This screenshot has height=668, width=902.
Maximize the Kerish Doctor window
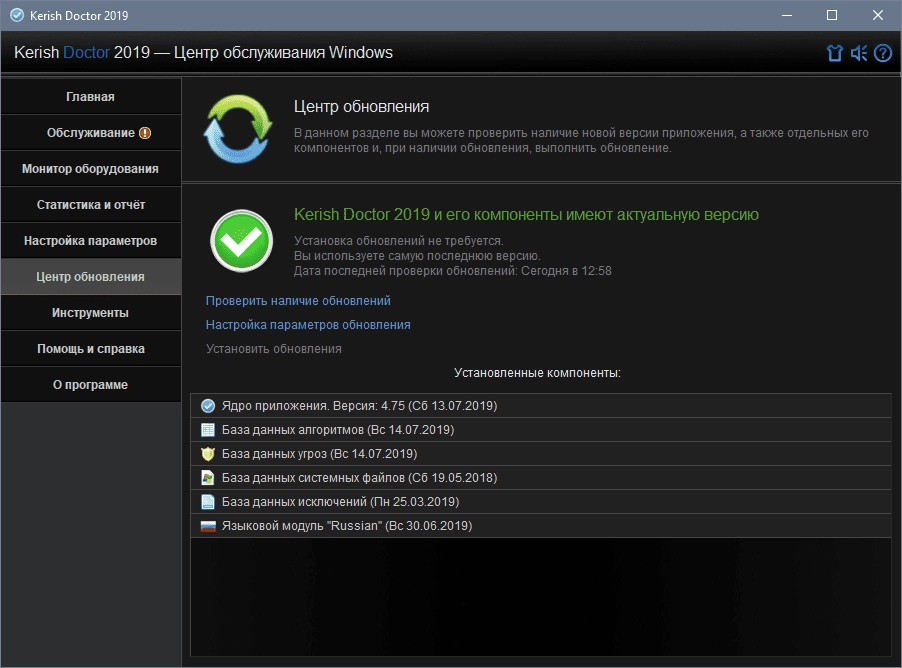pos(832,16)
